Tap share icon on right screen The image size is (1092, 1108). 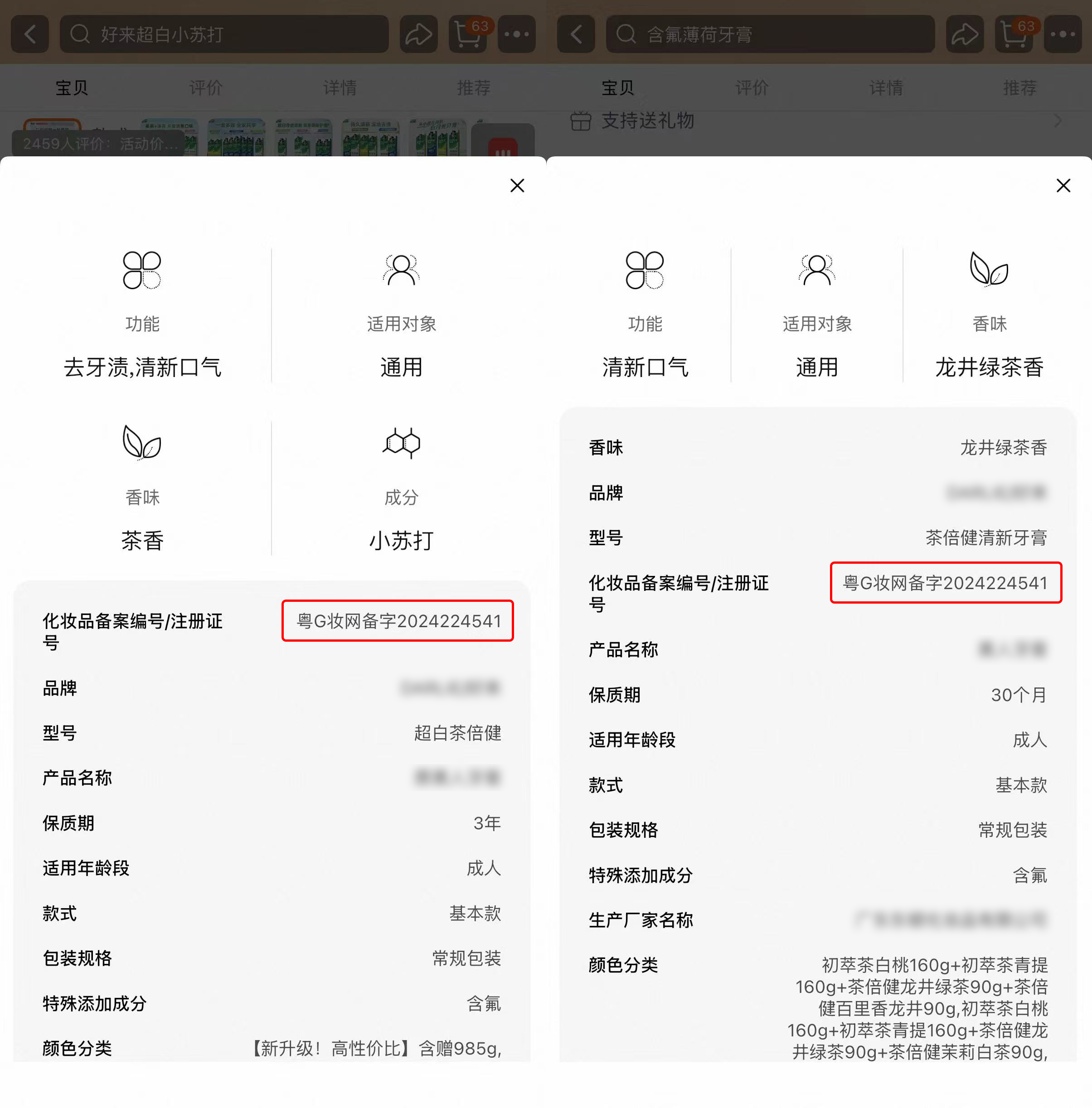coord(964,34)
